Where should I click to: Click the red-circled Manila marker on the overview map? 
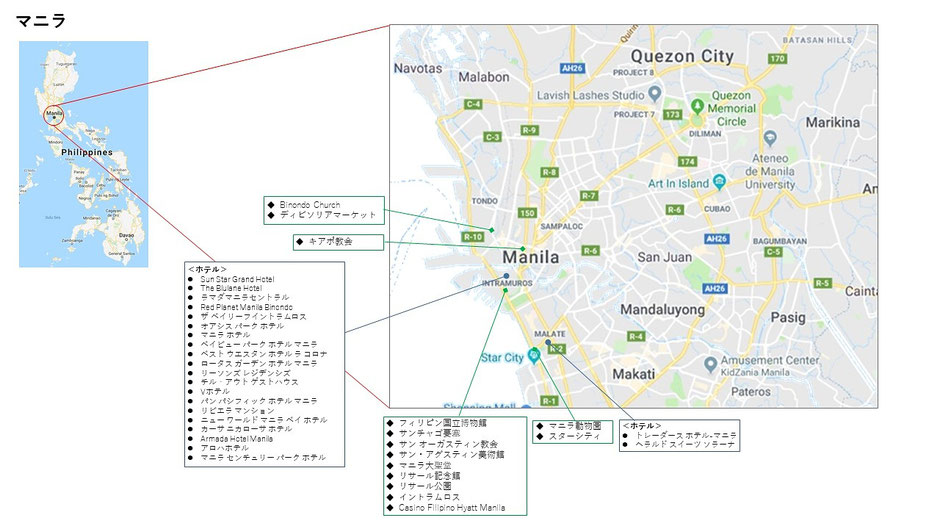(54, 114)
